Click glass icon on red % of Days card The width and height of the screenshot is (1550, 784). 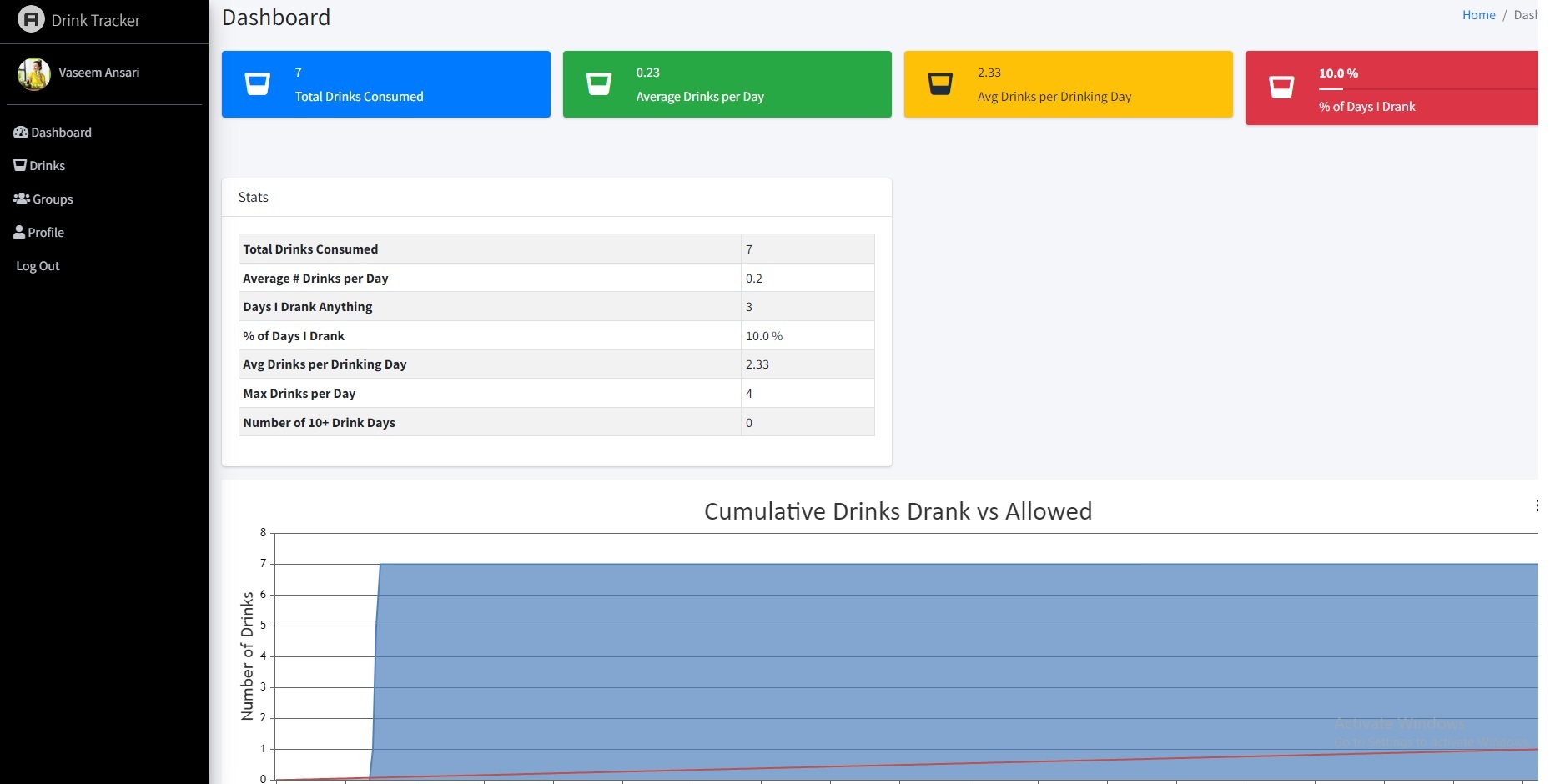[x=1281, y=88]
